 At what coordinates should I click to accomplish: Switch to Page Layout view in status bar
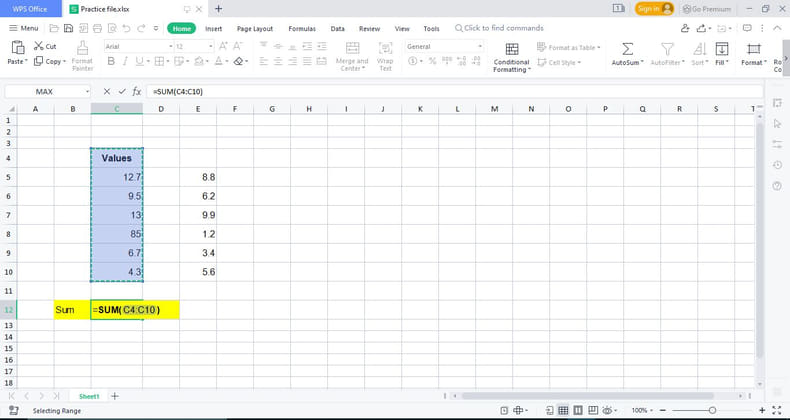[578, 410]
